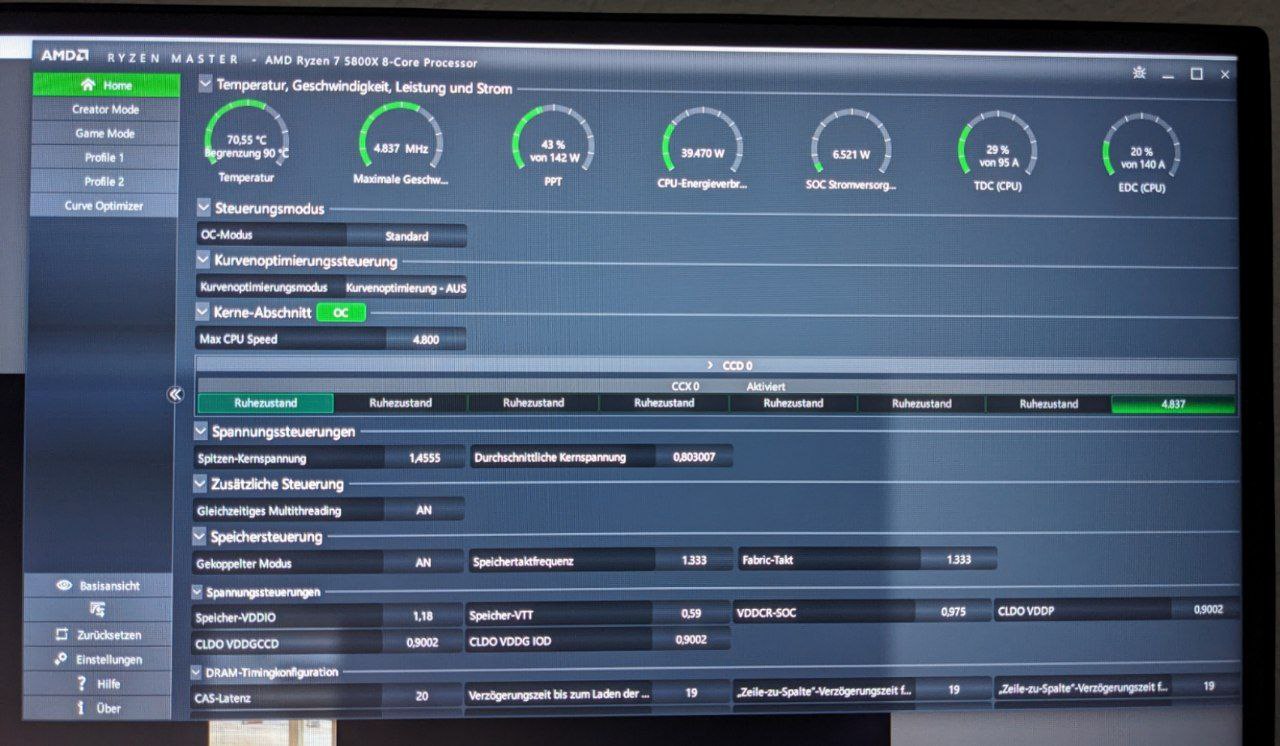Open the Über dialog
The image size is (1280, 746).
point(98,708)
